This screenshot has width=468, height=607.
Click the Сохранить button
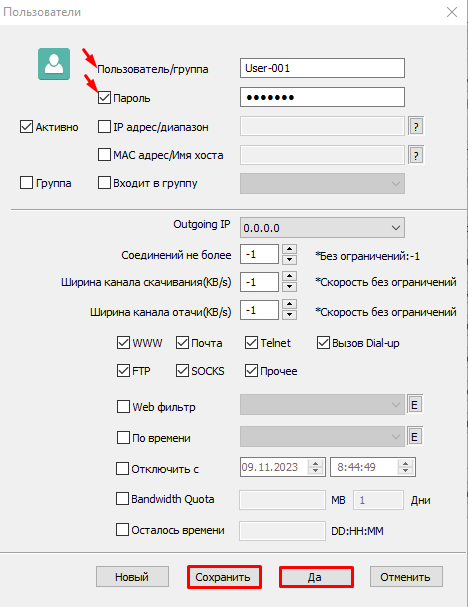click(x=224, y=577)
